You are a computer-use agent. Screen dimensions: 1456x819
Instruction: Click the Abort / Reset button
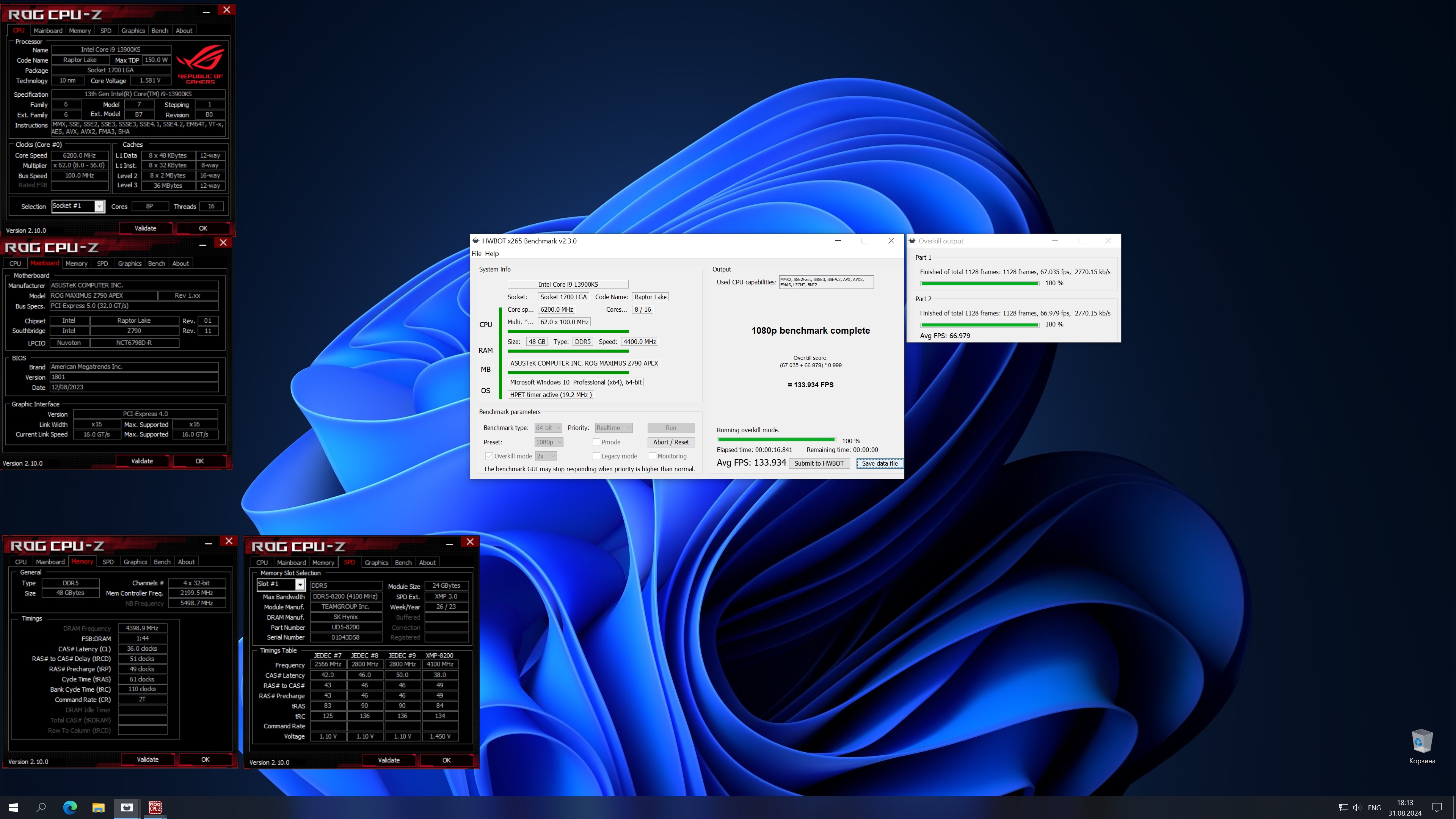pos(671,442)
